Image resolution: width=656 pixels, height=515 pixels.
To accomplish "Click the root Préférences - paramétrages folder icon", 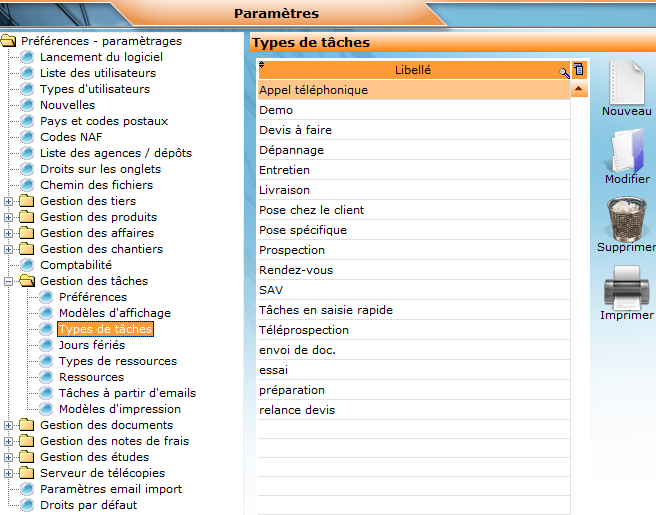I will (x=8, y=41).
